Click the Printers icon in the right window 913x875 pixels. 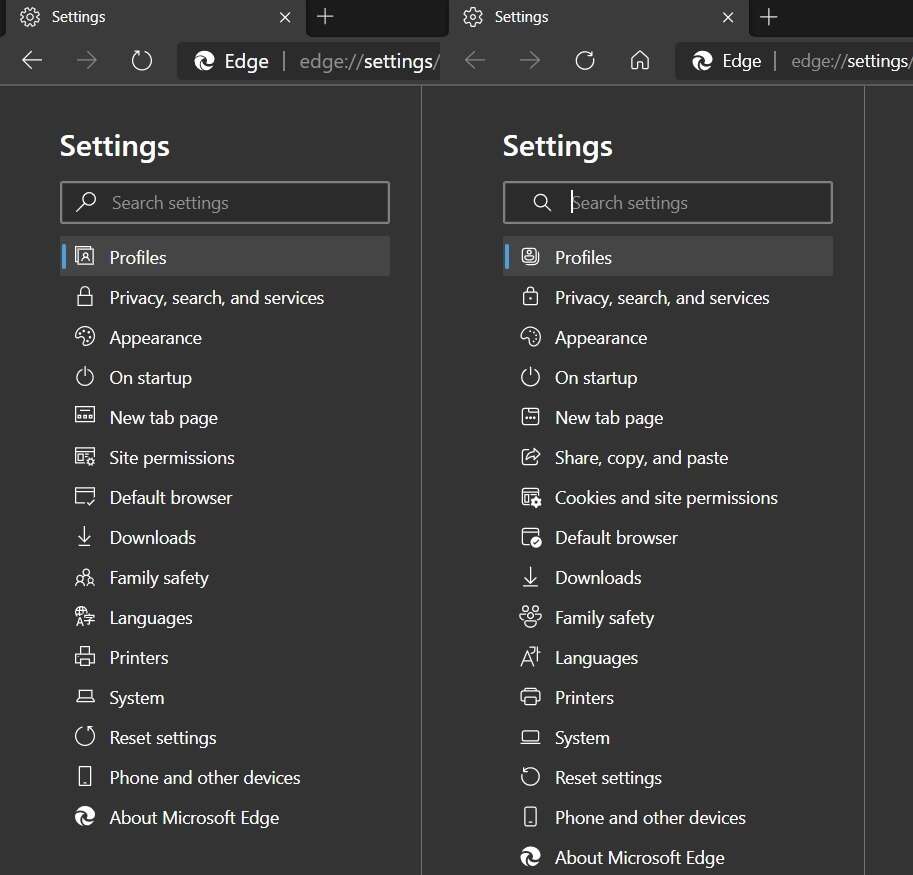click(x=531, y=697)
